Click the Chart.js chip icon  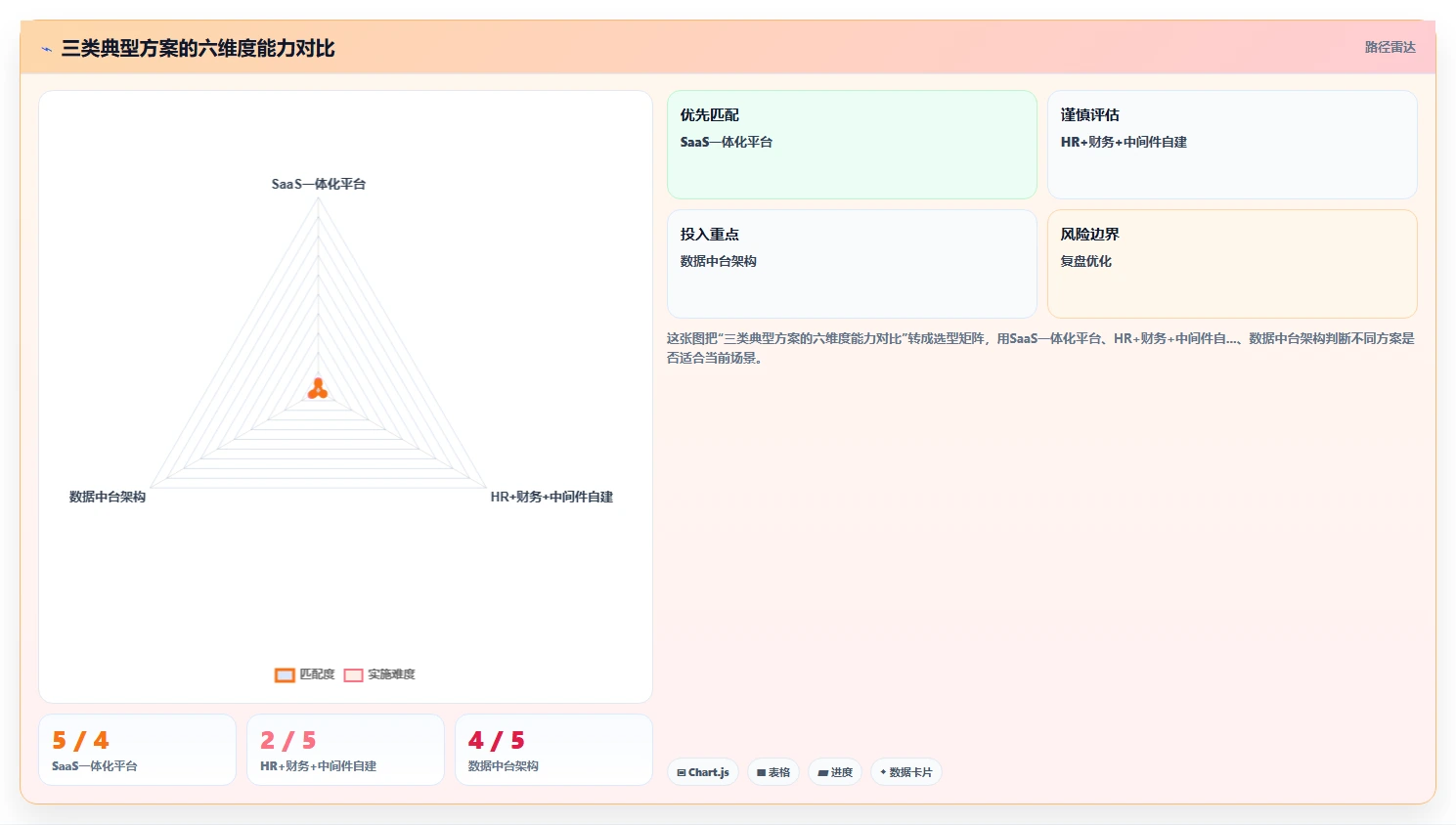click(x=682, y=772)
